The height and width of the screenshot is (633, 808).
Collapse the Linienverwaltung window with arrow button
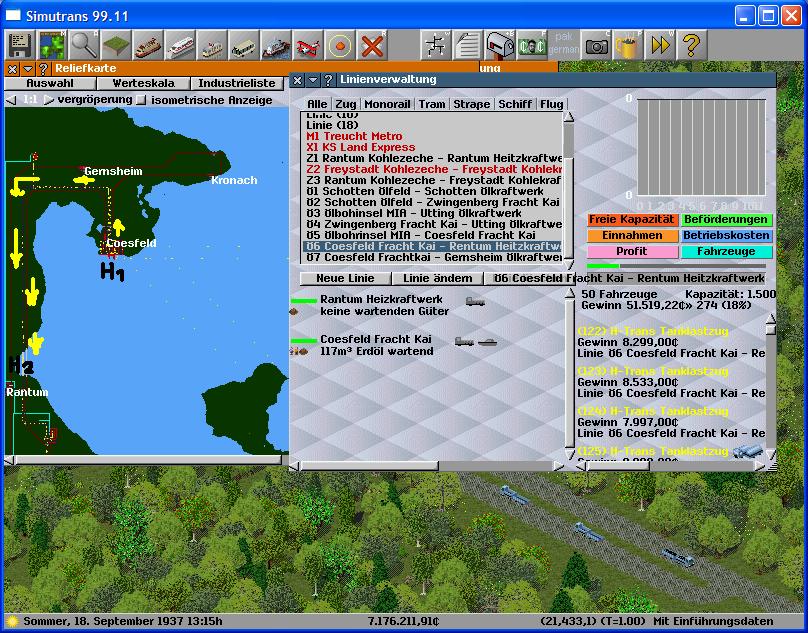coord(312,80)
